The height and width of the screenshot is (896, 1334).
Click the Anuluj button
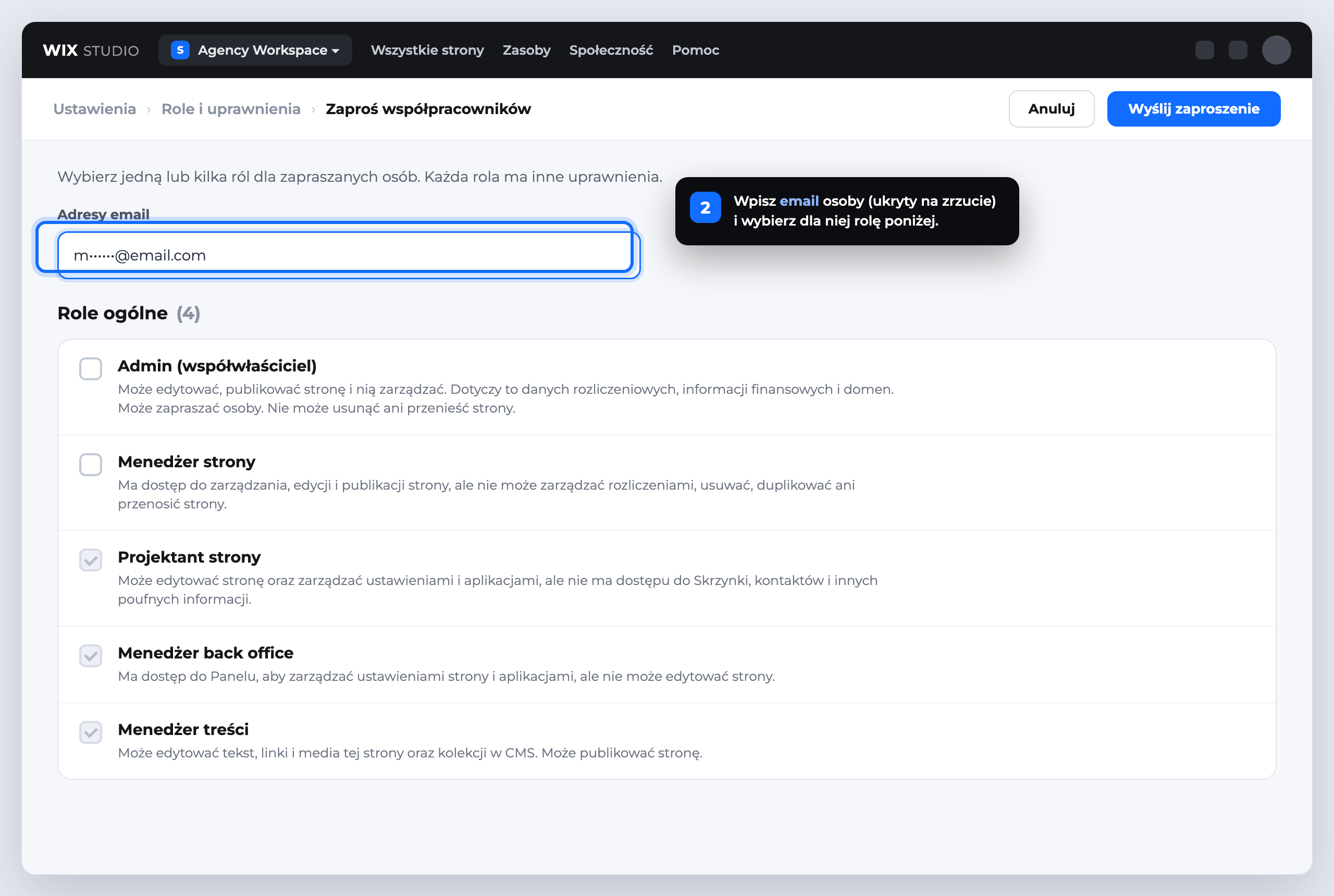(x=1051, y=109)
